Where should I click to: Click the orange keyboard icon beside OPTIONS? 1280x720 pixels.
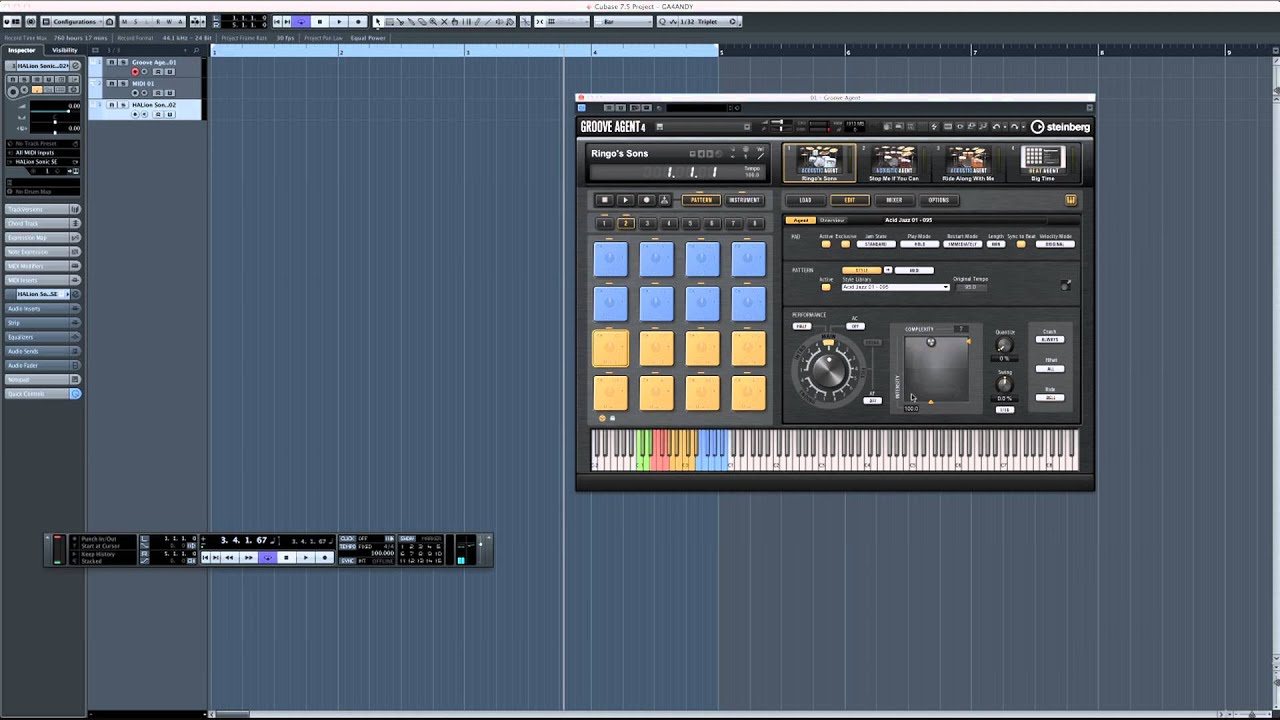pyautogui.click(x=1070, y=200)
